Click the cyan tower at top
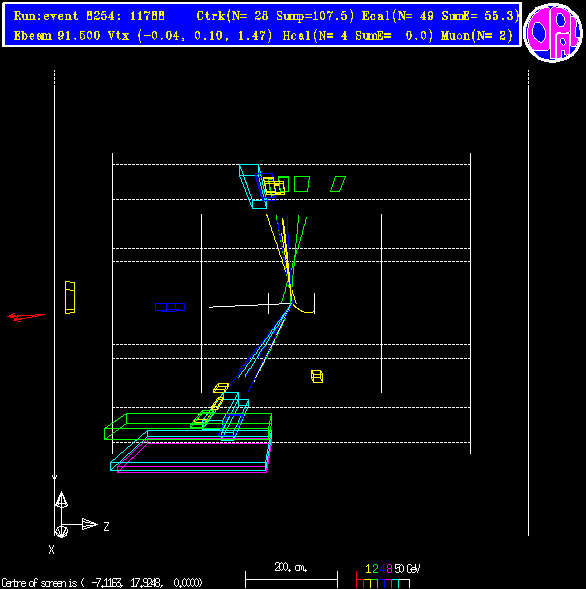Viewport: 586px width, 589px height. point(253,186)
